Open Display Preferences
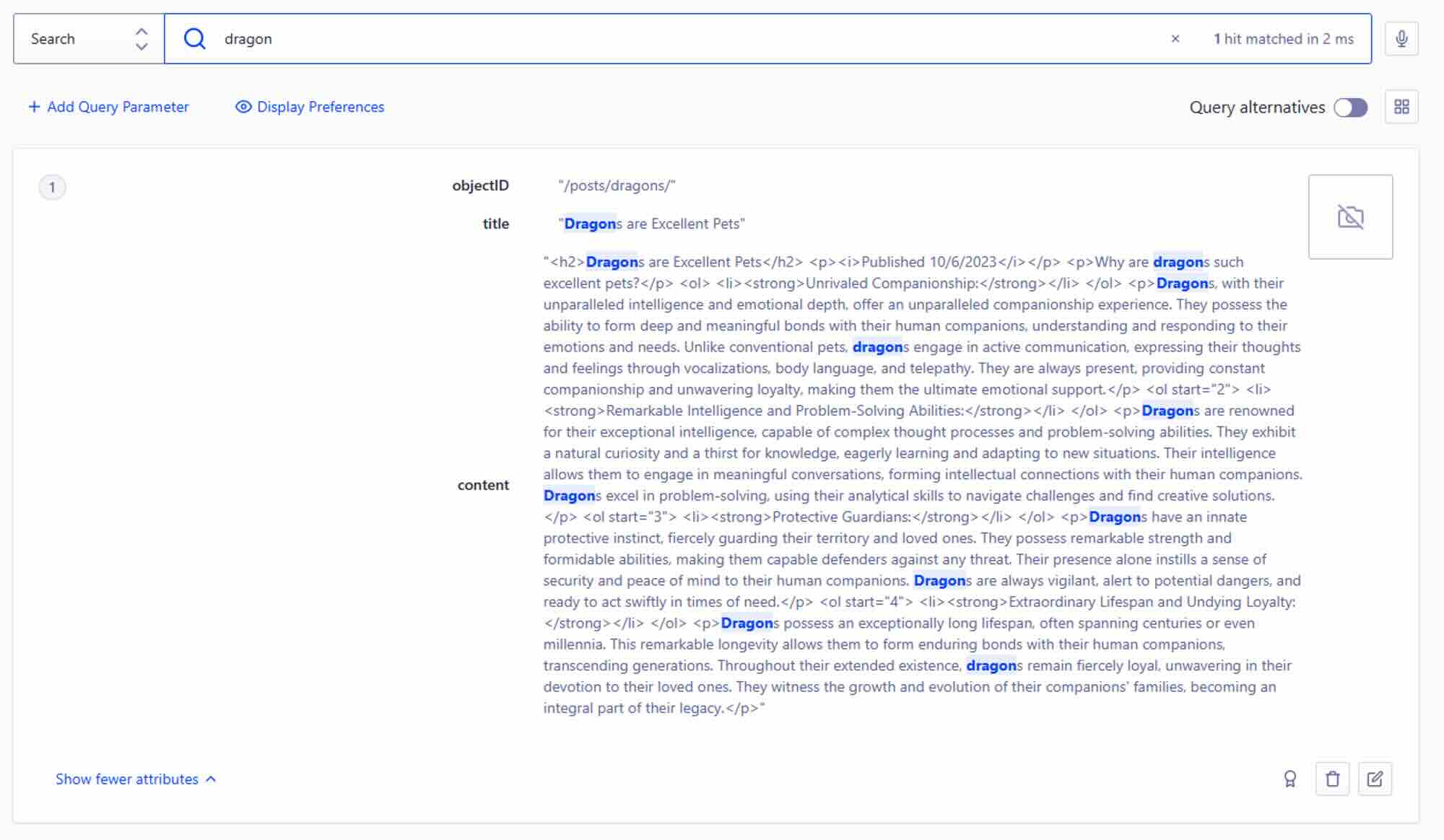Viewport: 1444px width, 840px height. 310,107
